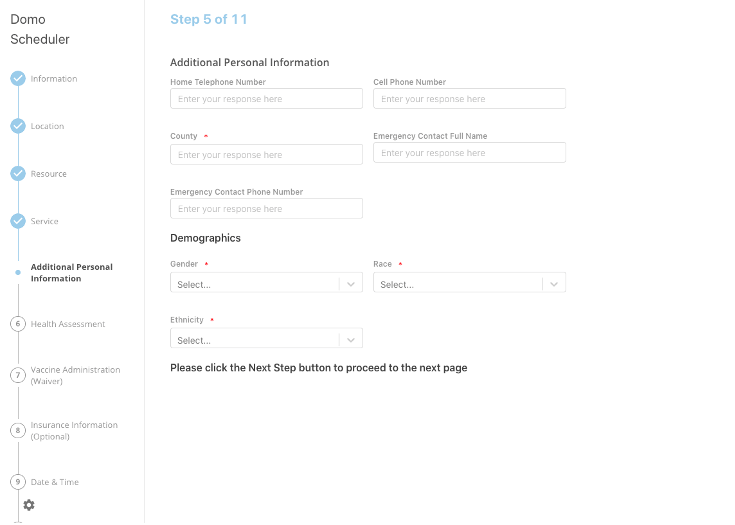Click the 'Step 5 of 11' heading
The width and height of the screenshot is (735, 525).
pos(209,19)
